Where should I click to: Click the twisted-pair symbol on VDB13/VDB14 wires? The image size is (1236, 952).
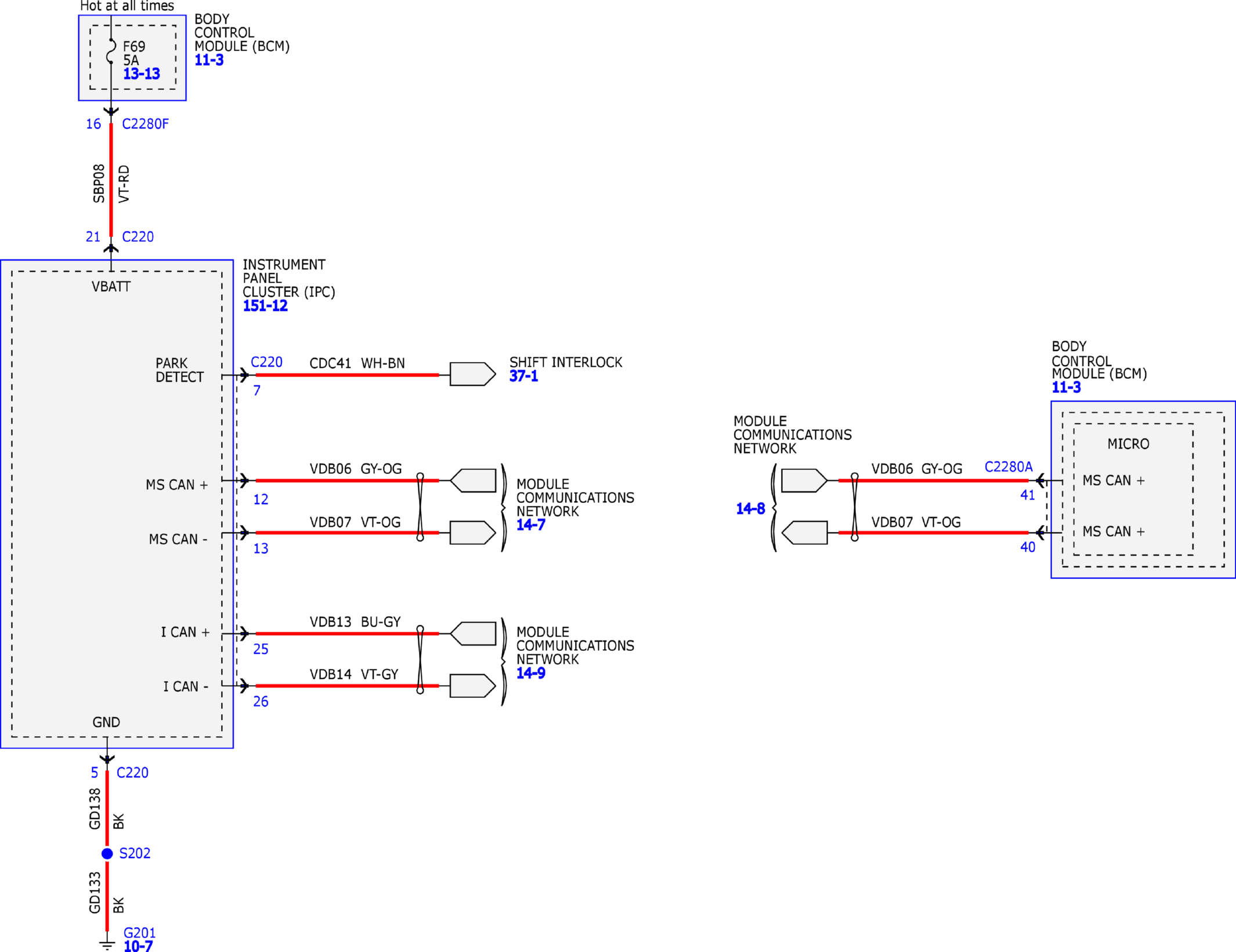pos(420,660)
